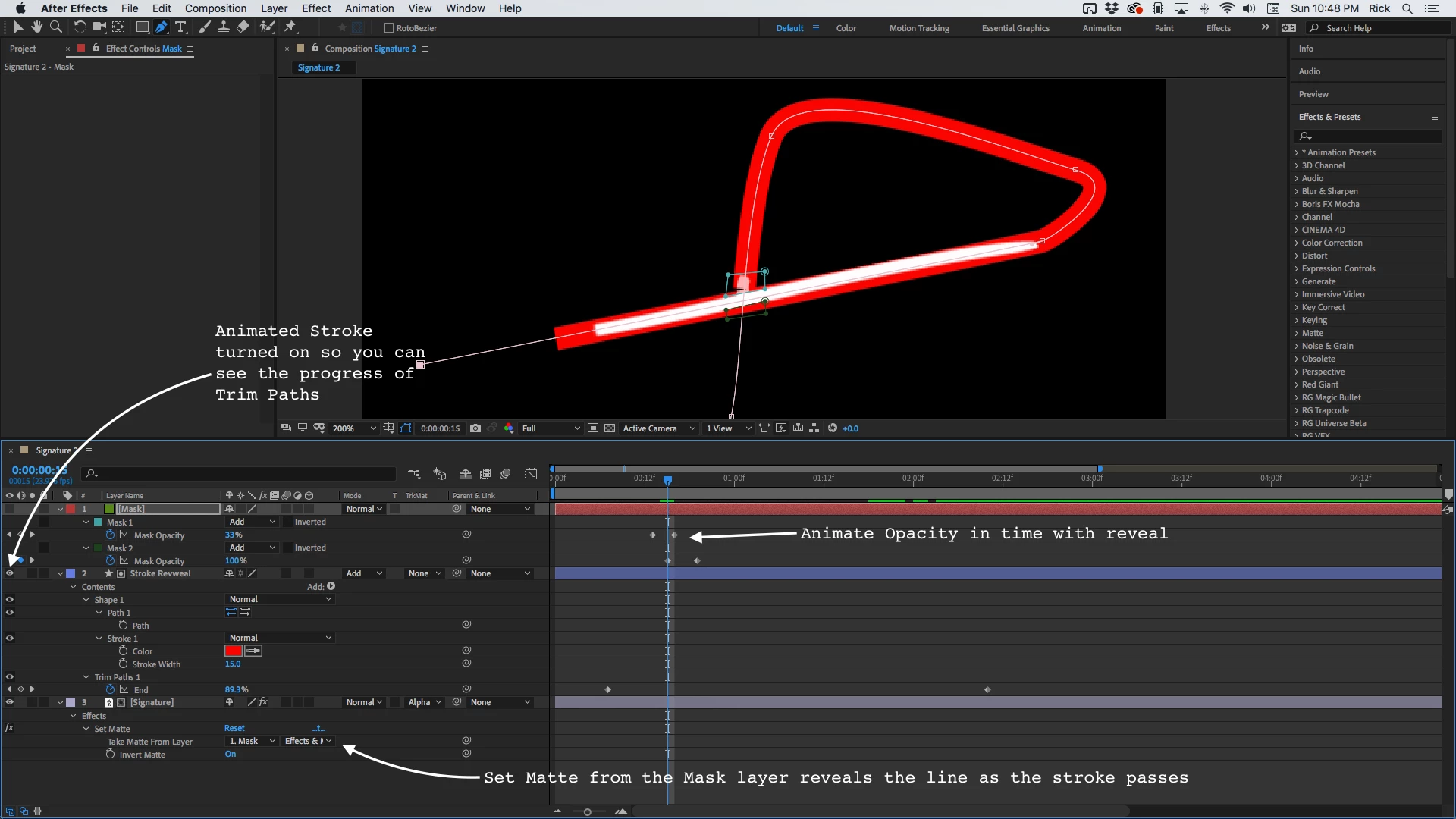Screen dimensions: 1456x819
Task: Open the Full resolution dropdown
Action: 551,428
